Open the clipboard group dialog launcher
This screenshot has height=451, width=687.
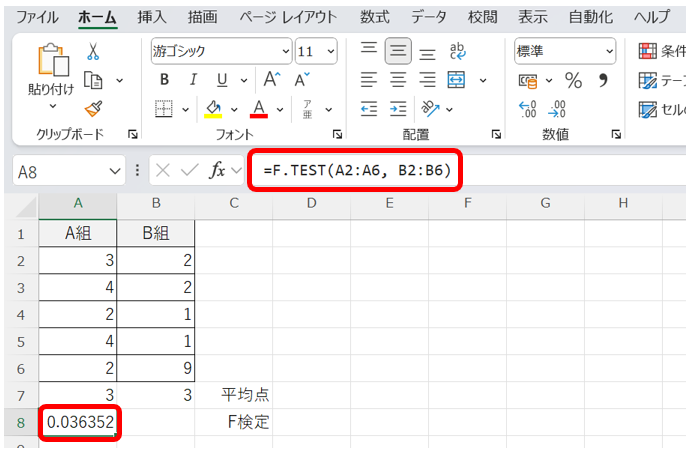133,134
